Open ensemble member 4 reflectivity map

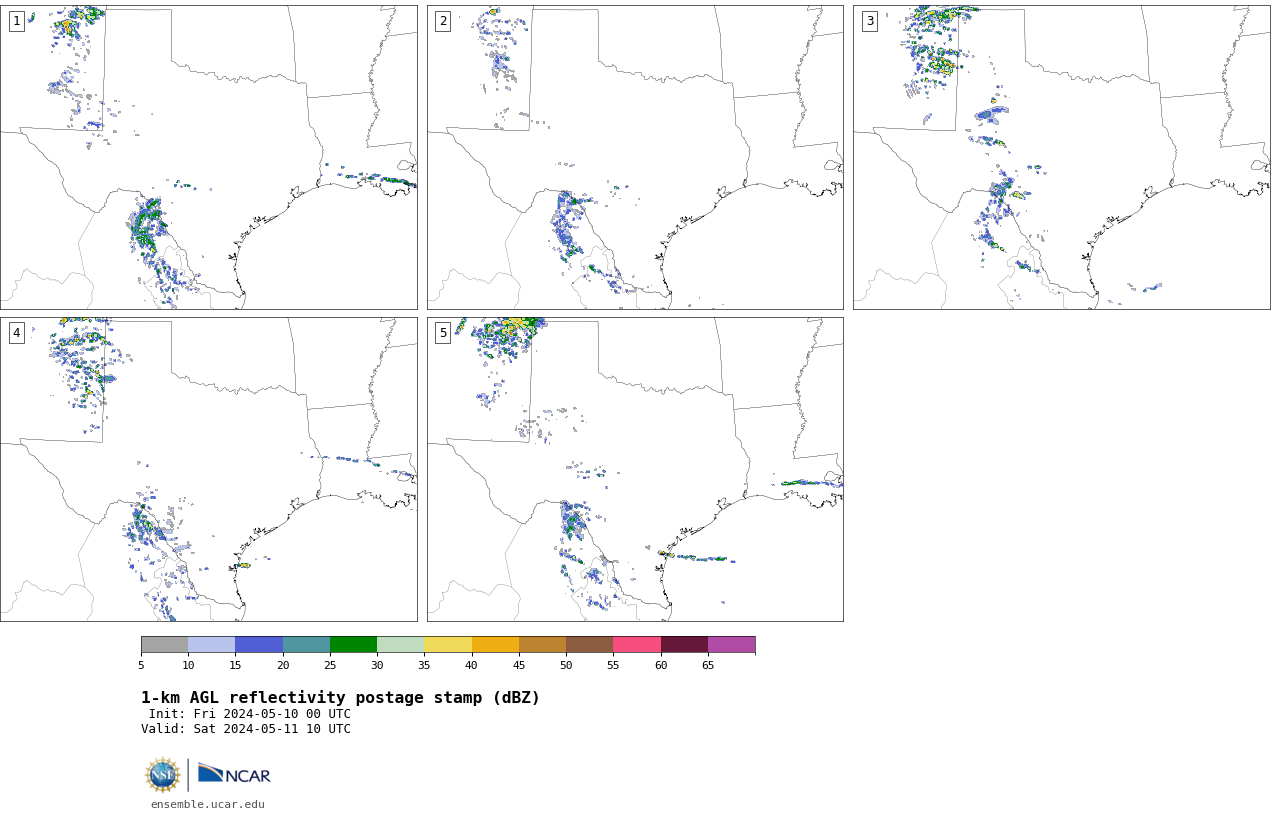click(209, 469)
